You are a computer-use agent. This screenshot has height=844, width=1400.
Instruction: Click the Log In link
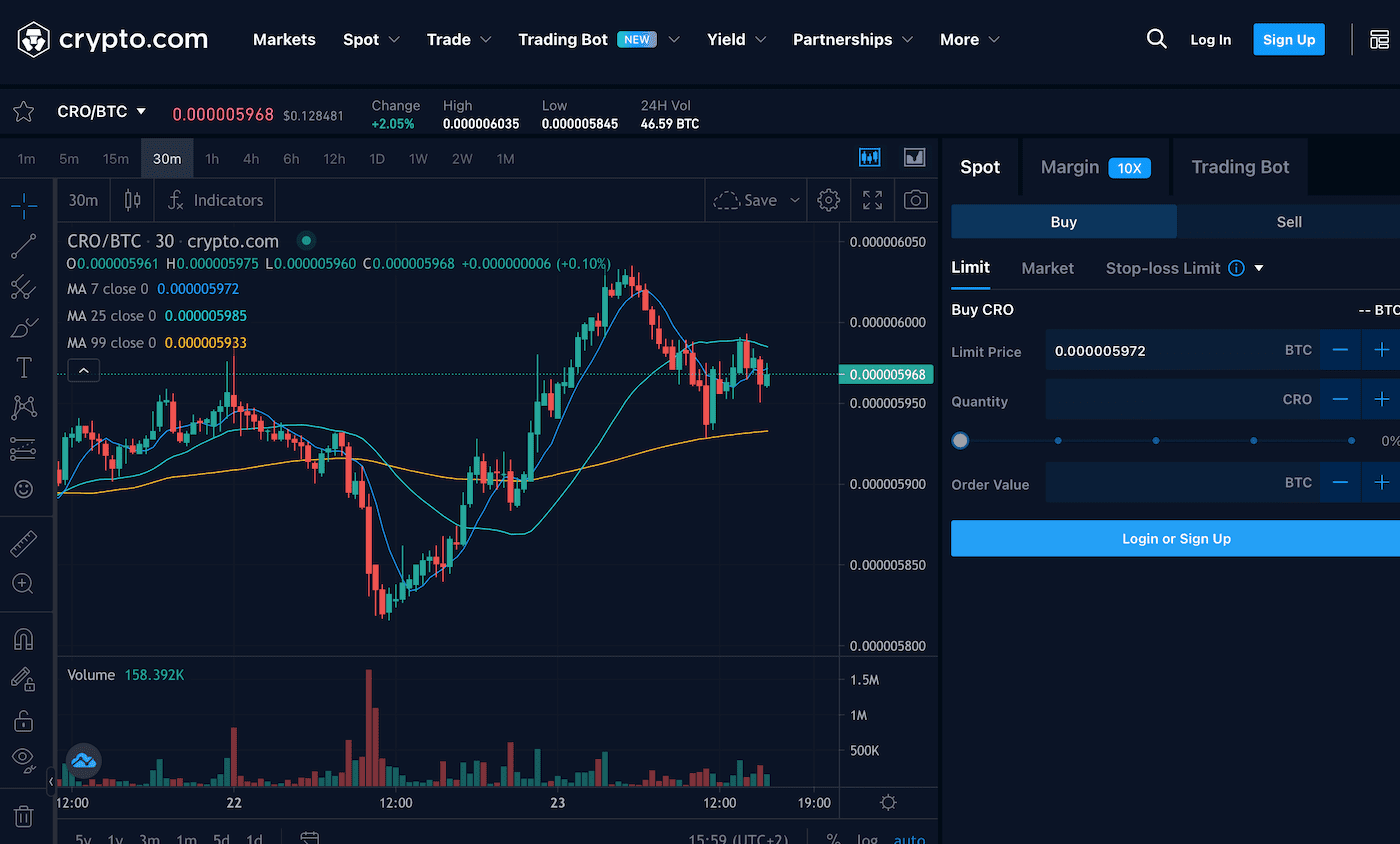point(1210,40)
